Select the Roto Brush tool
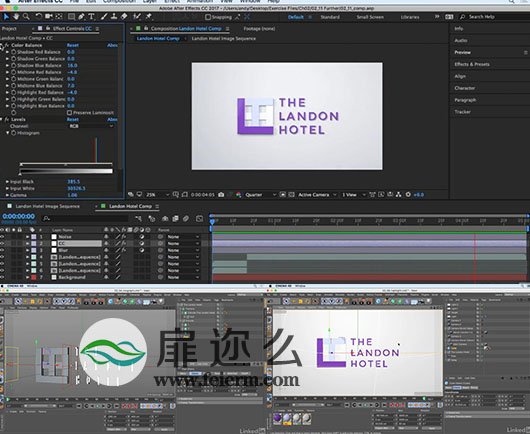The height and width of the screenshot is (434, 530). [x=137, y=16]
